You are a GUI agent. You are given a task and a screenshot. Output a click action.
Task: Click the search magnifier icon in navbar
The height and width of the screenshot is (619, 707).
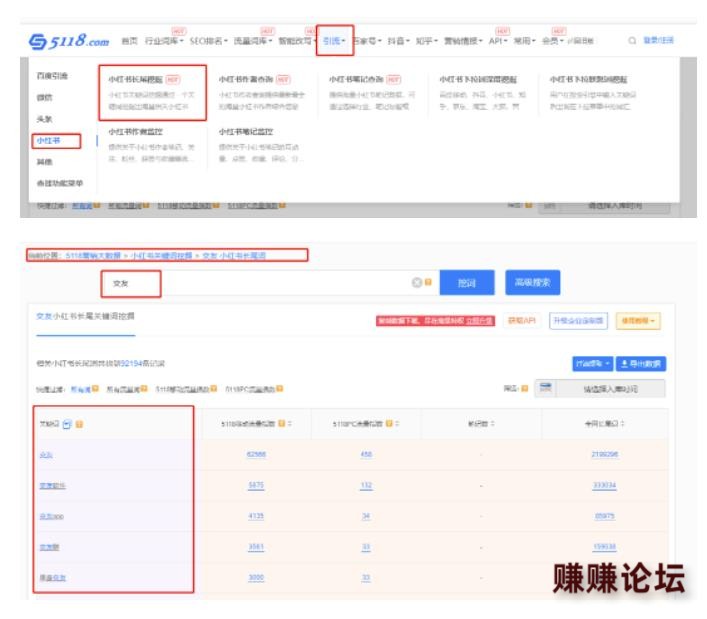[x=632, y=41]
